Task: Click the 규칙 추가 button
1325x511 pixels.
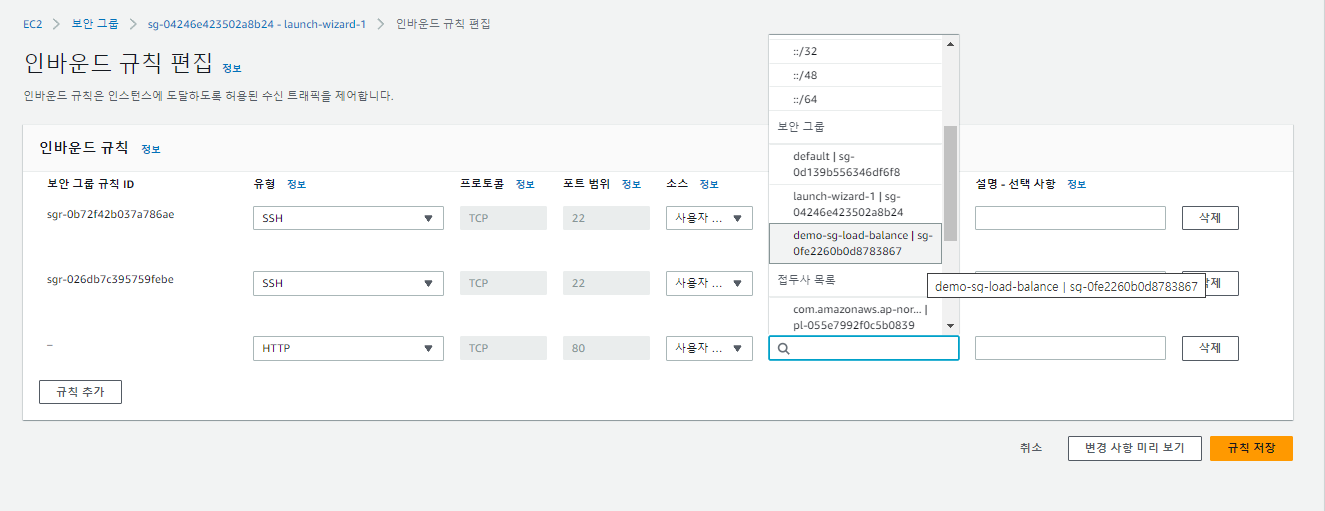Action: click(x=80, y=391)
